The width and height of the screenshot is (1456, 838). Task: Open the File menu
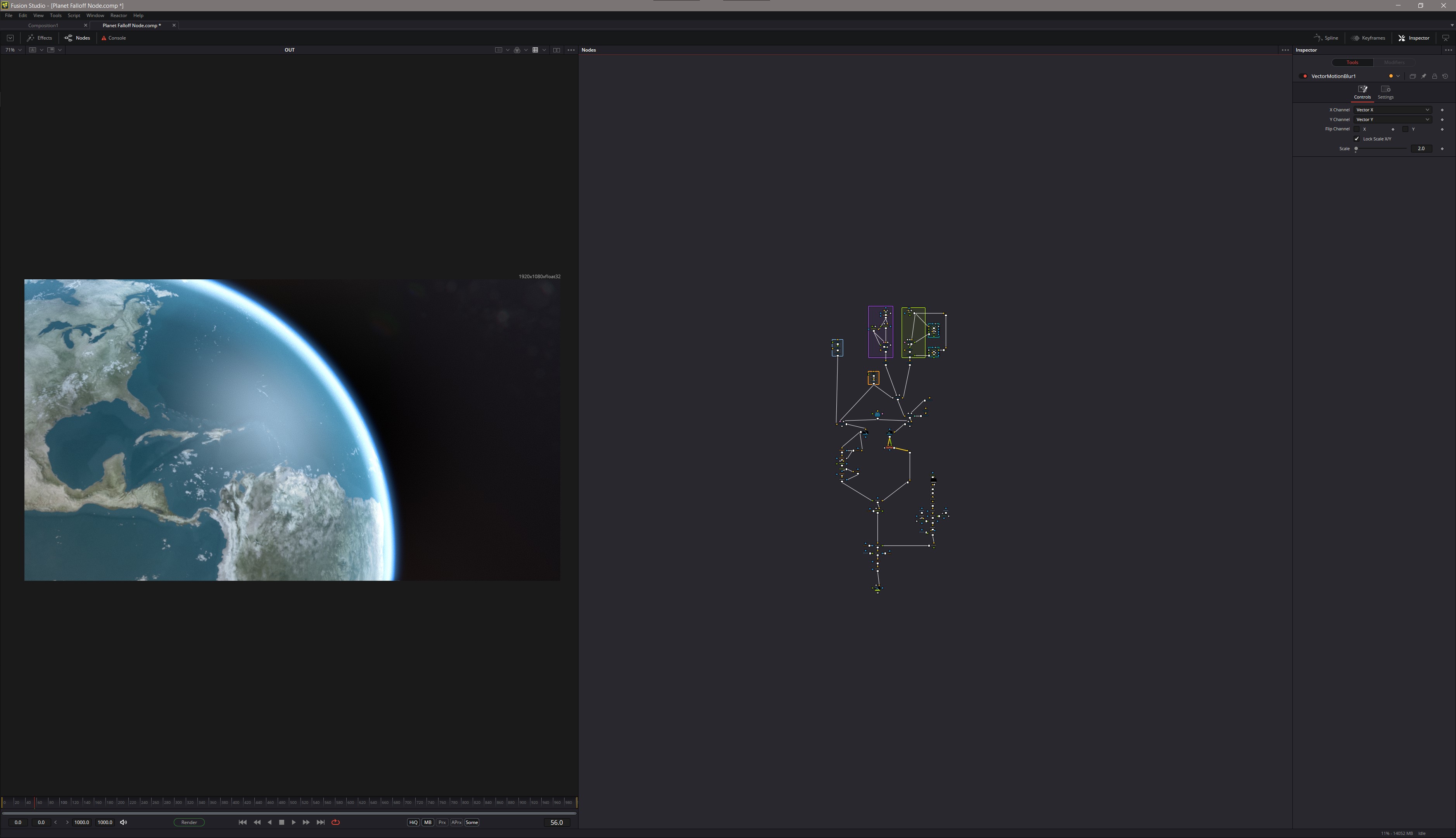coord(9,16)
